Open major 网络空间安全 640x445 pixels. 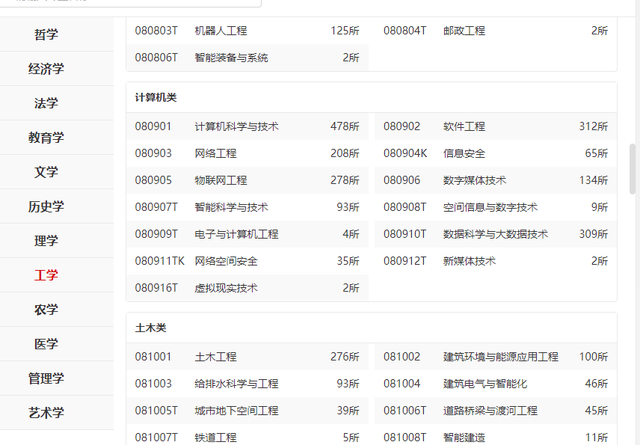(x=226, y=261)
